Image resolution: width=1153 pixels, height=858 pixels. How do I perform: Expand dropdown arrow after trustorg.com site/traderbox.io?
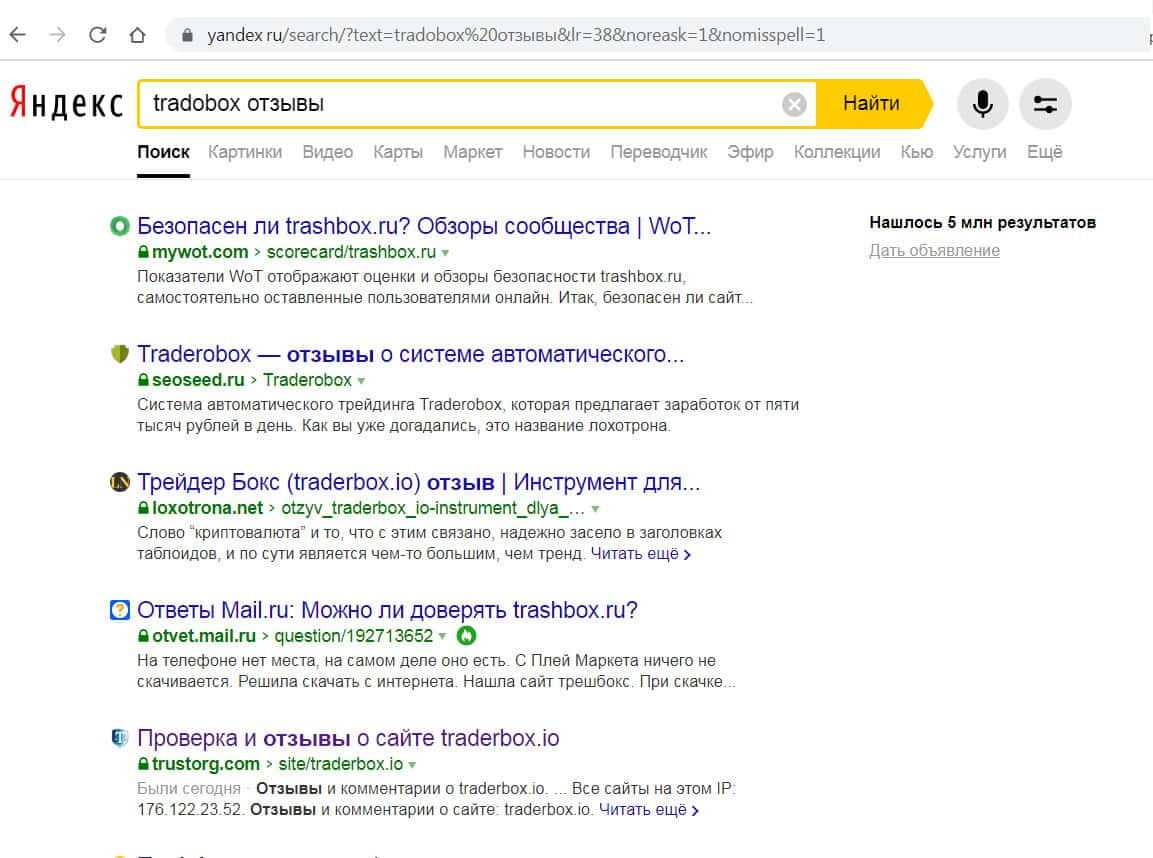tap(413, 765)
